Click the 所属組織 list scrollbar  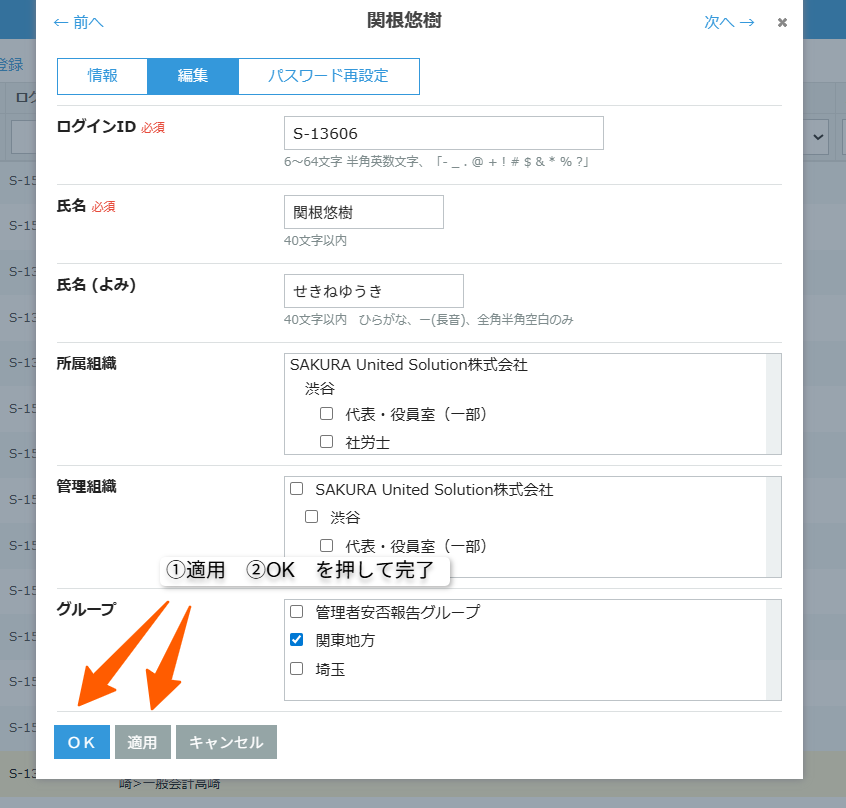[773, 404]
